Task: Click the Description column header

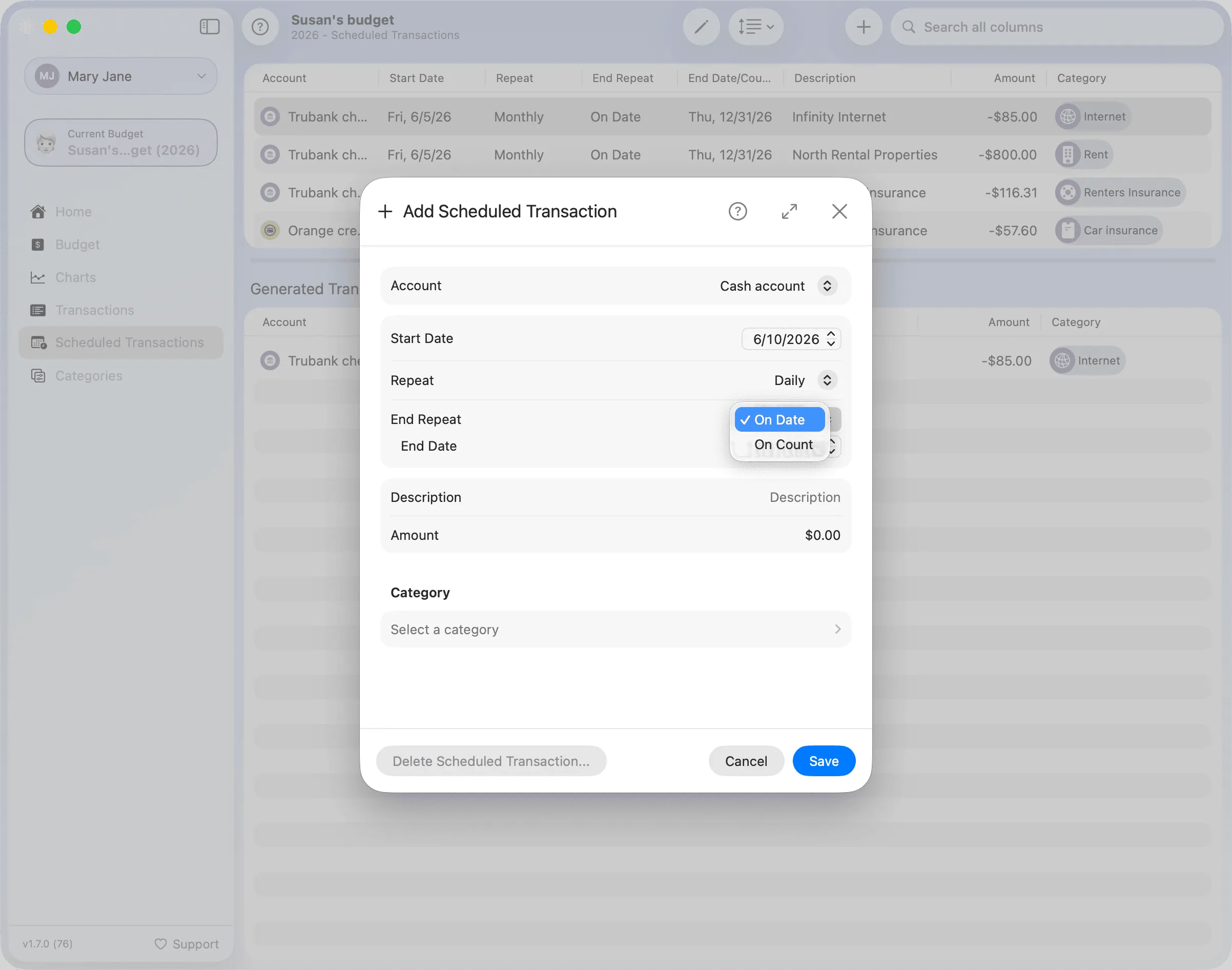Action: [825, 78]
